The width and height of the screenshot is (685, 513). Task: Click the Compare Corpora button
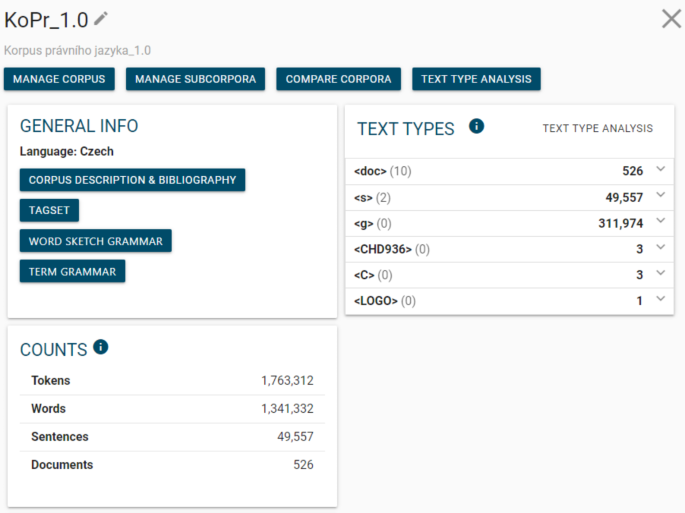(x=339, y=79)
